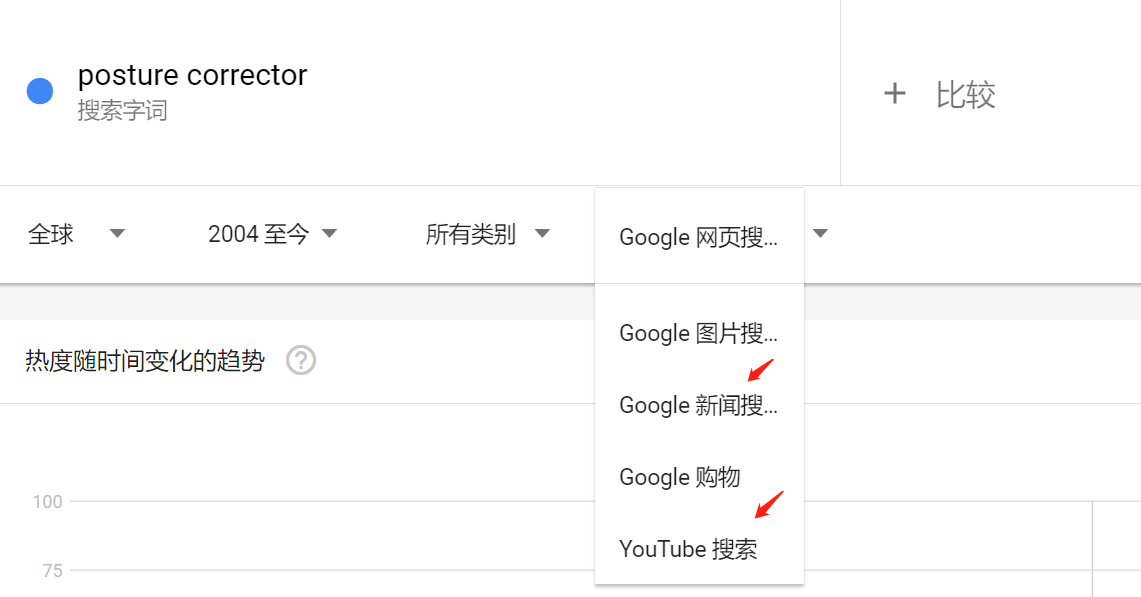The height and width of the screenshot is (597, 1141).
Task: Click the blue search term dot
Action: tap(39, 91)
